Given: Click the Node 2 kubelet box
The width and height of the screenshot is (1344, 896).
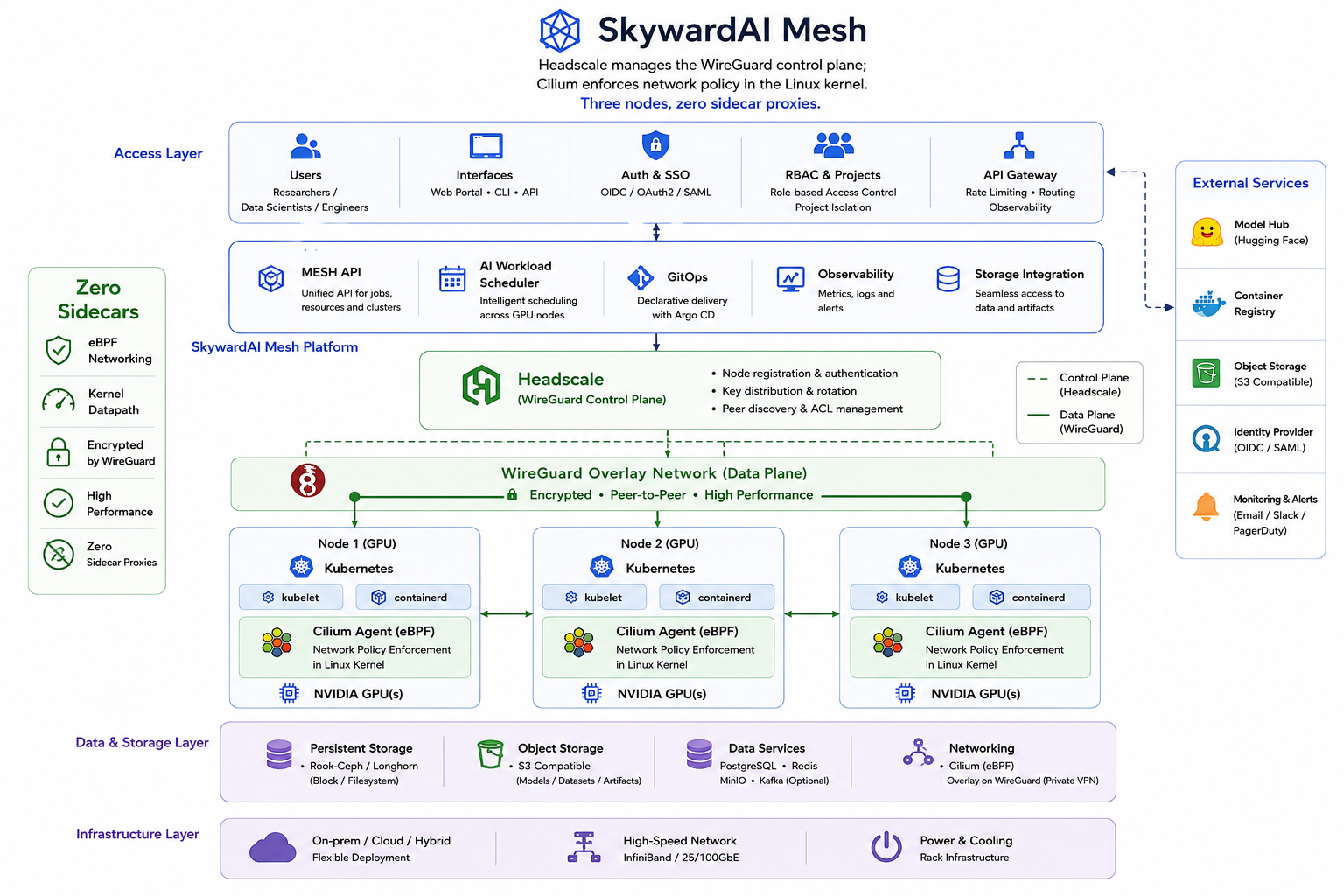Looking at the screenshot, I should click(594, 597).
